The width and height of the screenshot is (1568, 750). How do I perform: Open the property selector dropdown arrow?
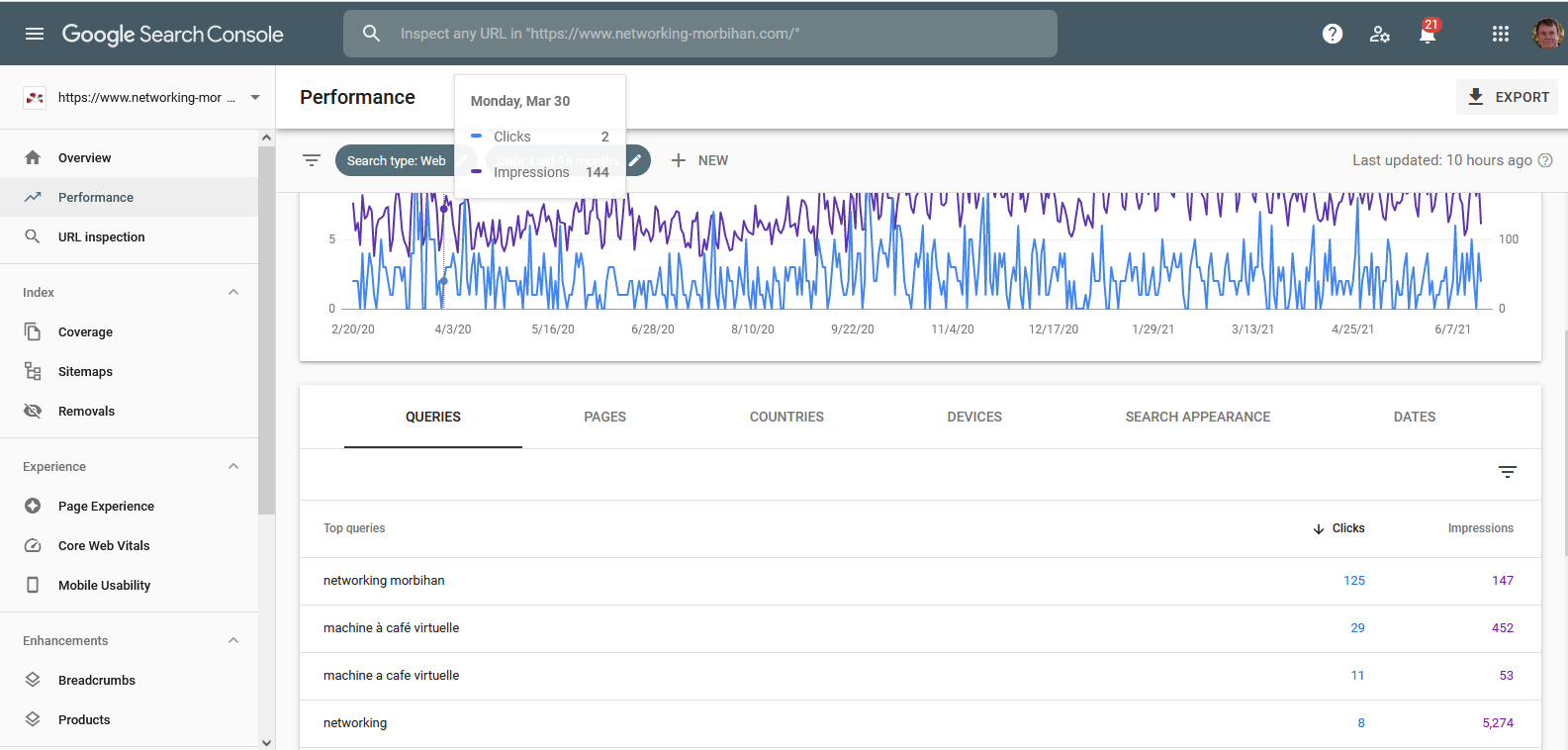click(255, 97)
